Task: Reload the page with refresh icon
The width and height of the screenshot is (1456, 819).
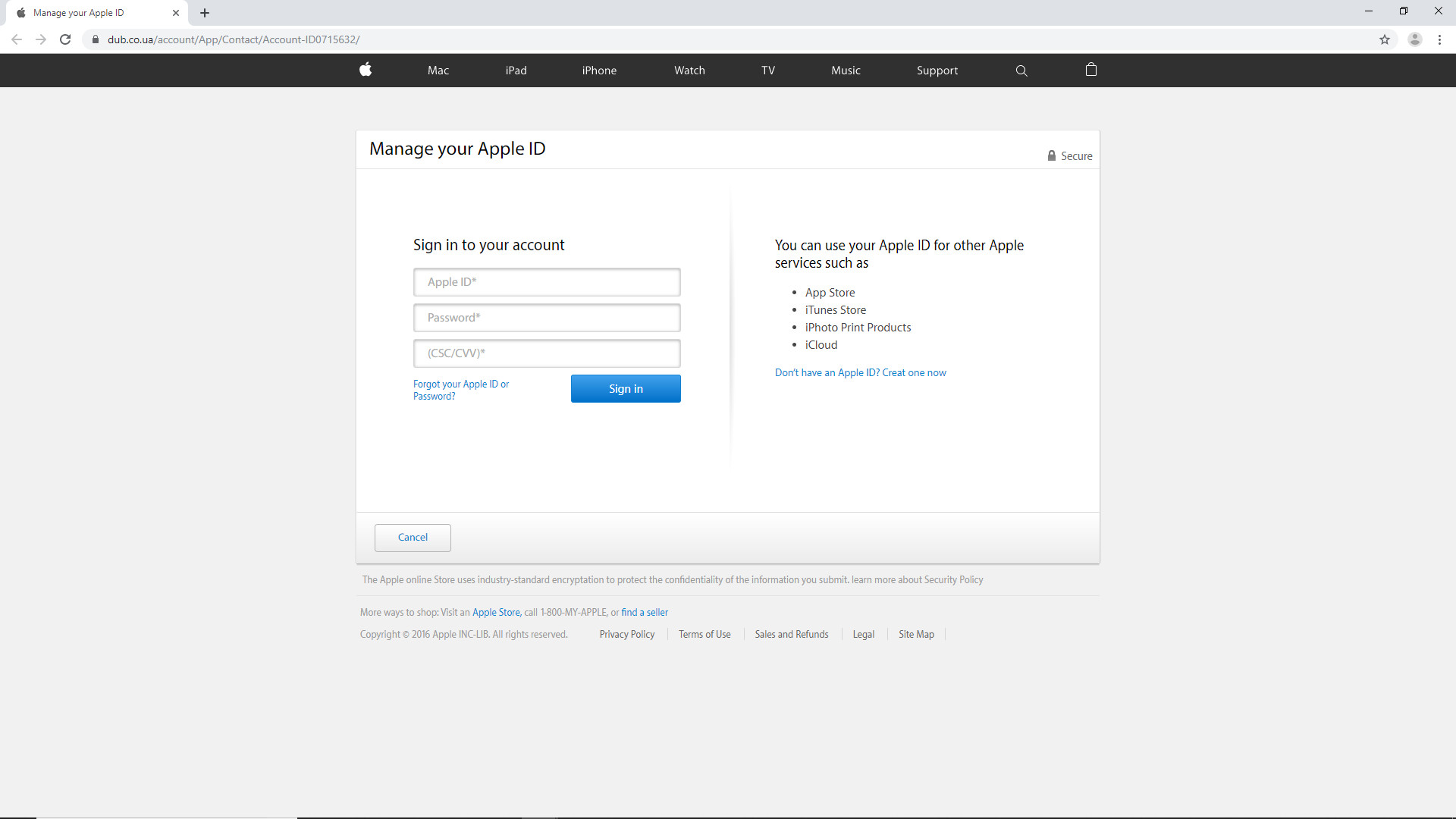Action: click(x=65, y=39)
